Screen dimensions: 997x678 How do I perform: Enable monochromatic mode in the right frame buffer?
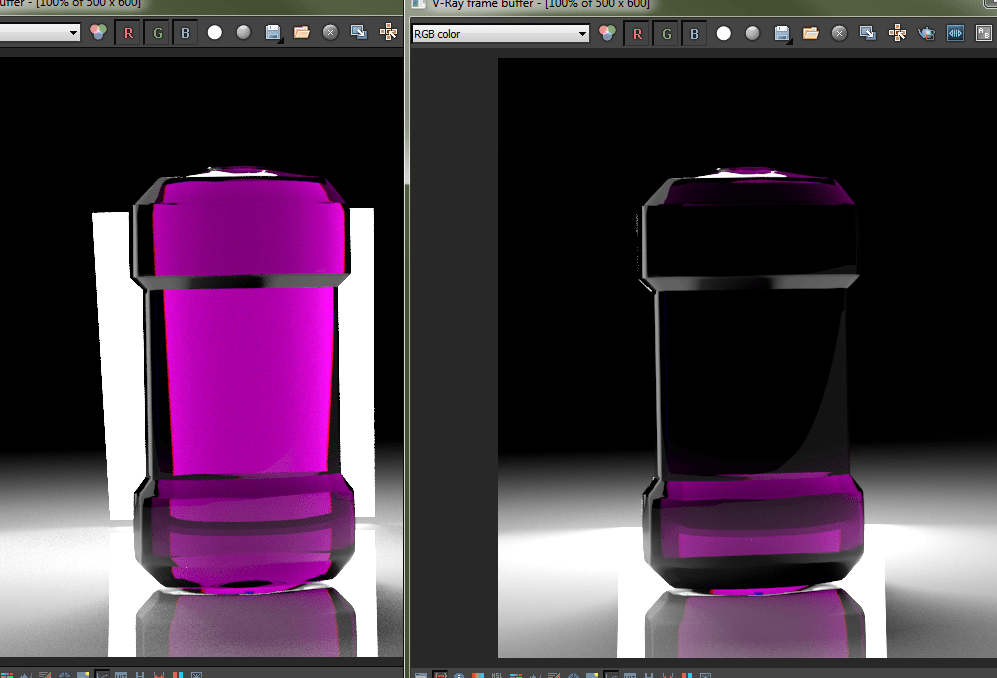click(752, 33)
